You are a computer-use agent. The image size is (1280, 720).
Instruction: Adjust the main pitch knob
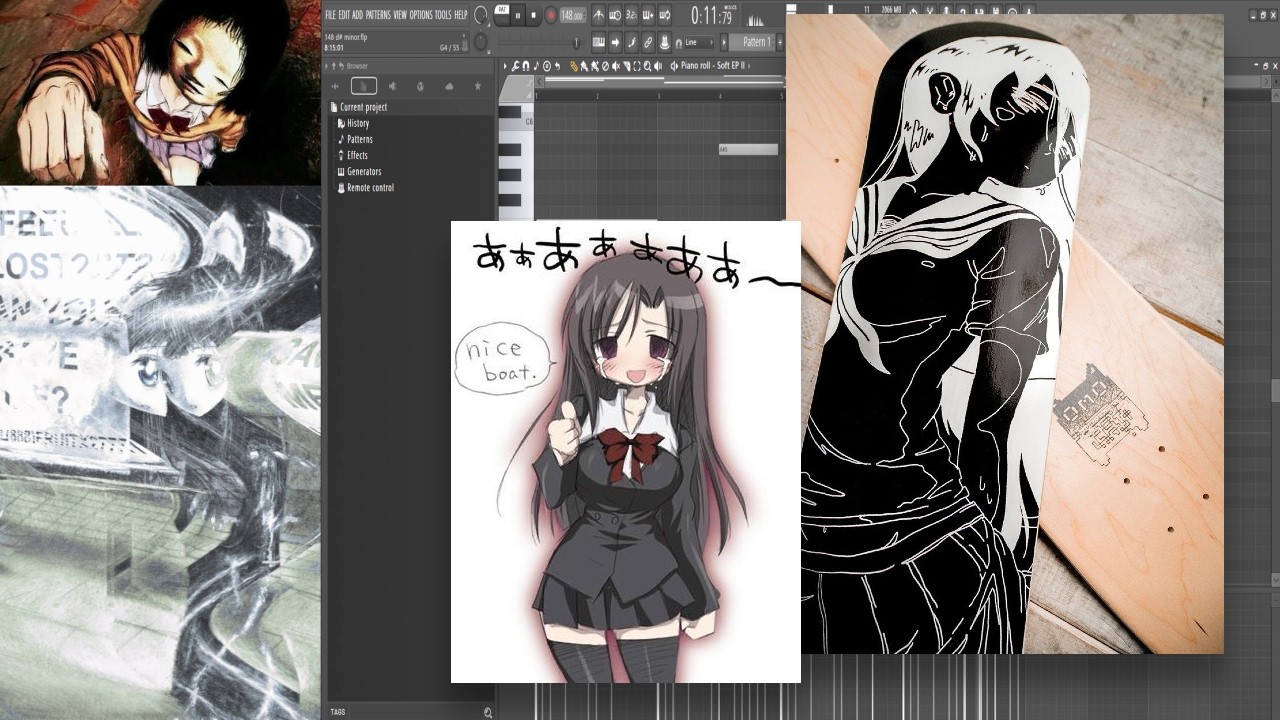click(480, 42)
